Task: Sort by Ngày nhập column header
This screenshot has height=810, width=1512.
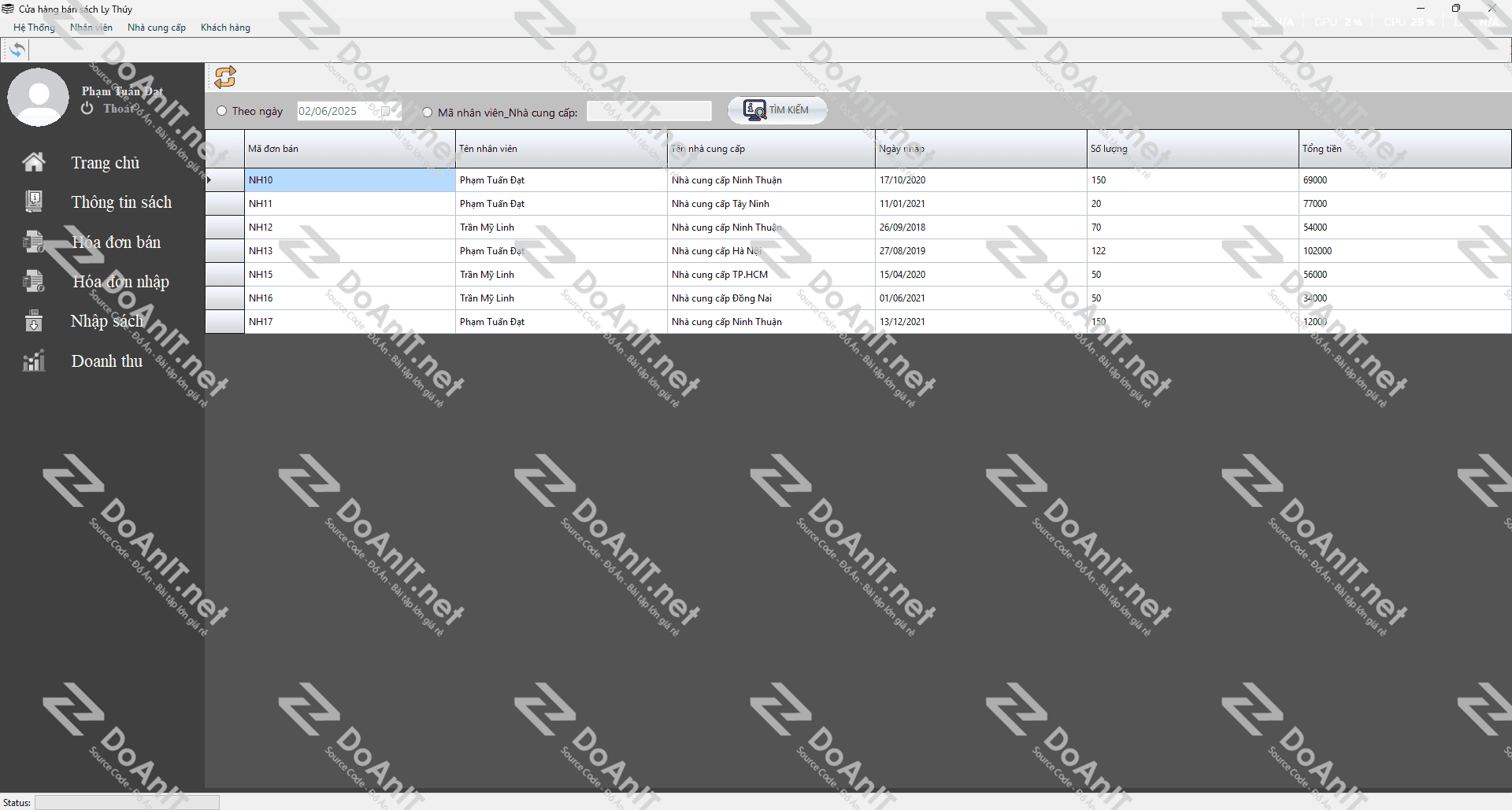Action: [981, 149]
